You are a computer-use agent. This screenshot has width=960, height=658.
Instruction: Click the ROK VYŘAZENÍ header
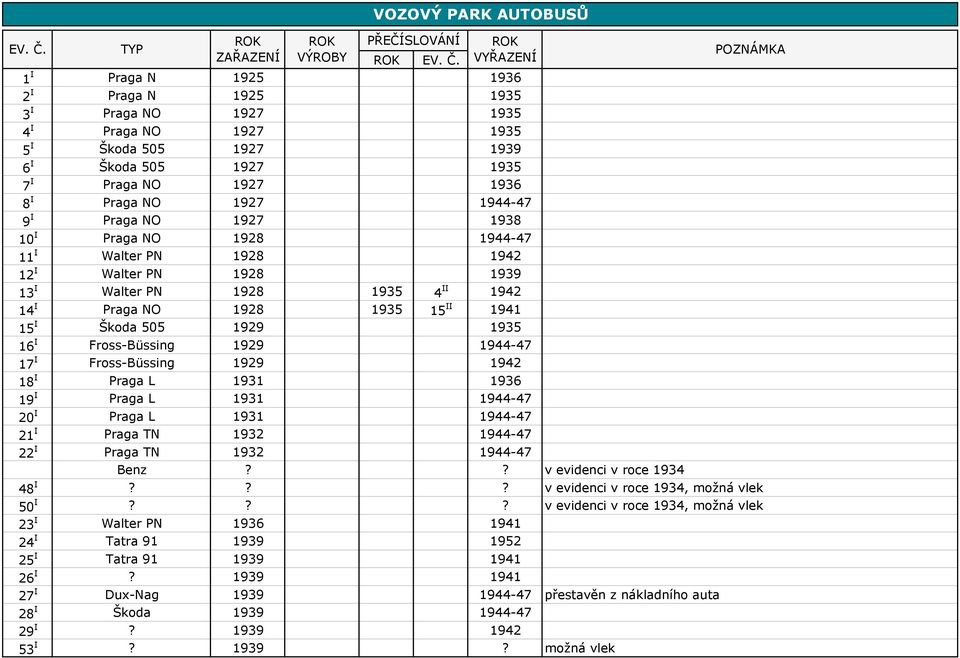[505, 49]
